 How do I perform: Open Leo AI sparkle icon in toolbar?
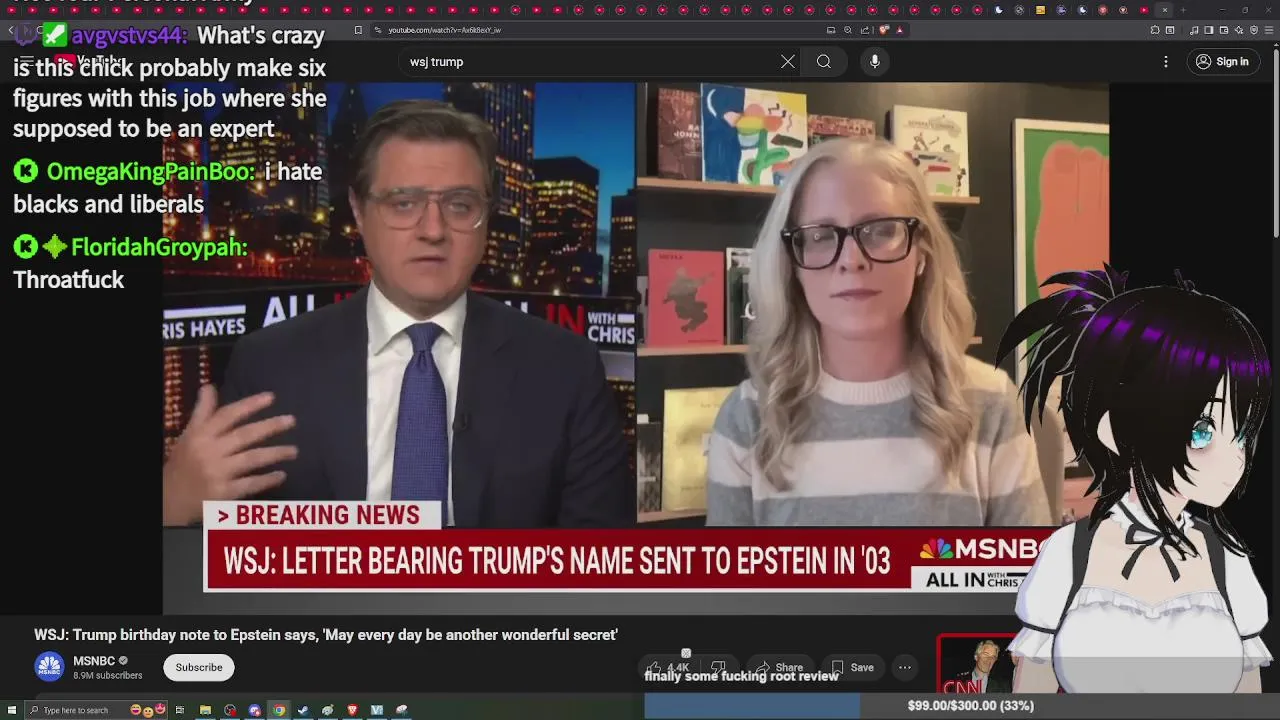point(1239,30)
